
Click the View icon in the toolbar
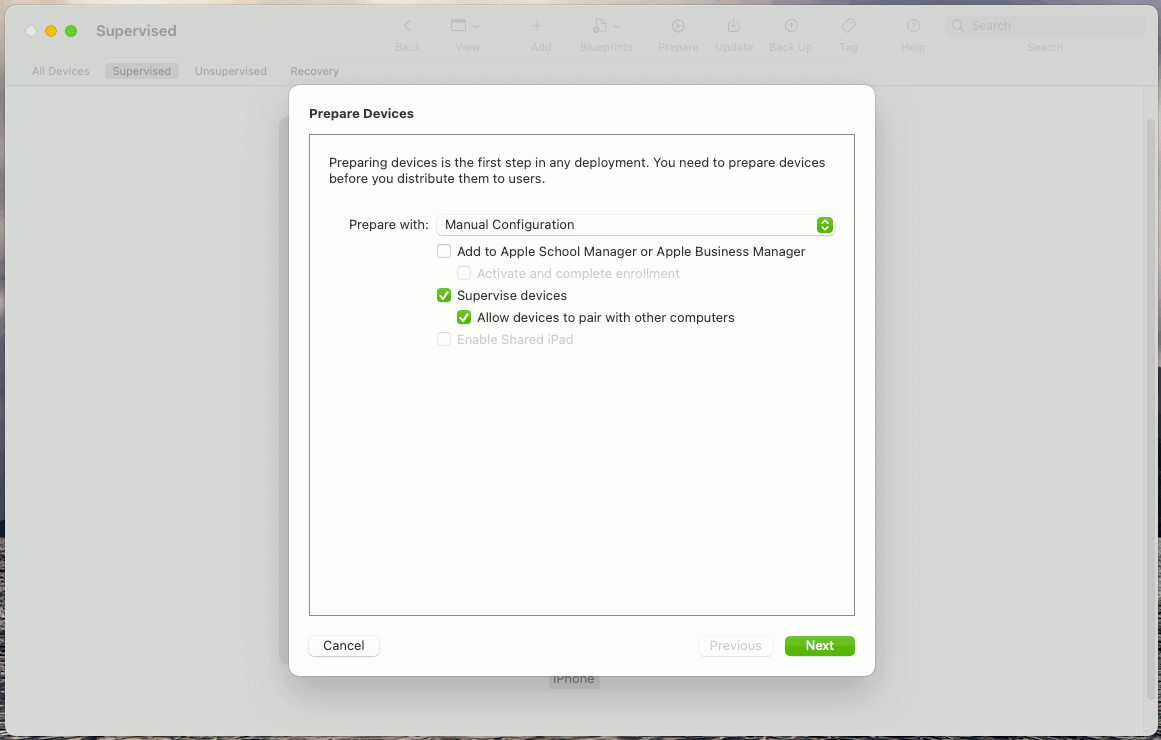tap(459, 25)
